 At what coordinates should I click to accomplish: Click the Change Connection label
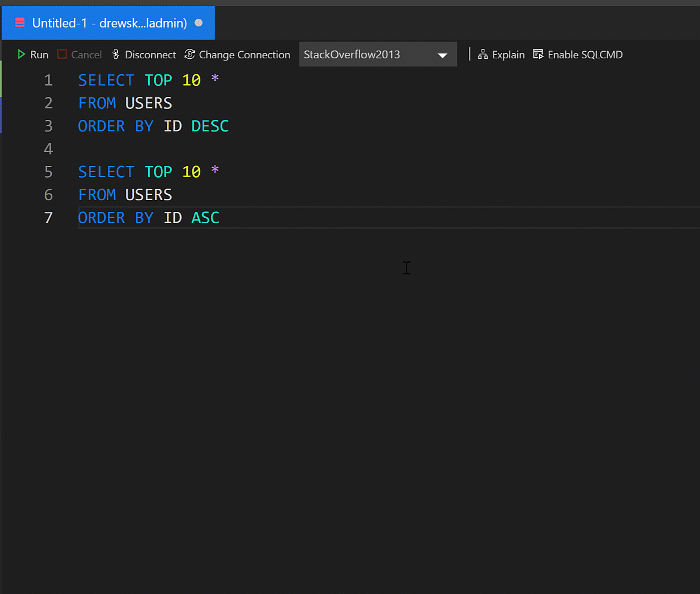tap(245, 55)
